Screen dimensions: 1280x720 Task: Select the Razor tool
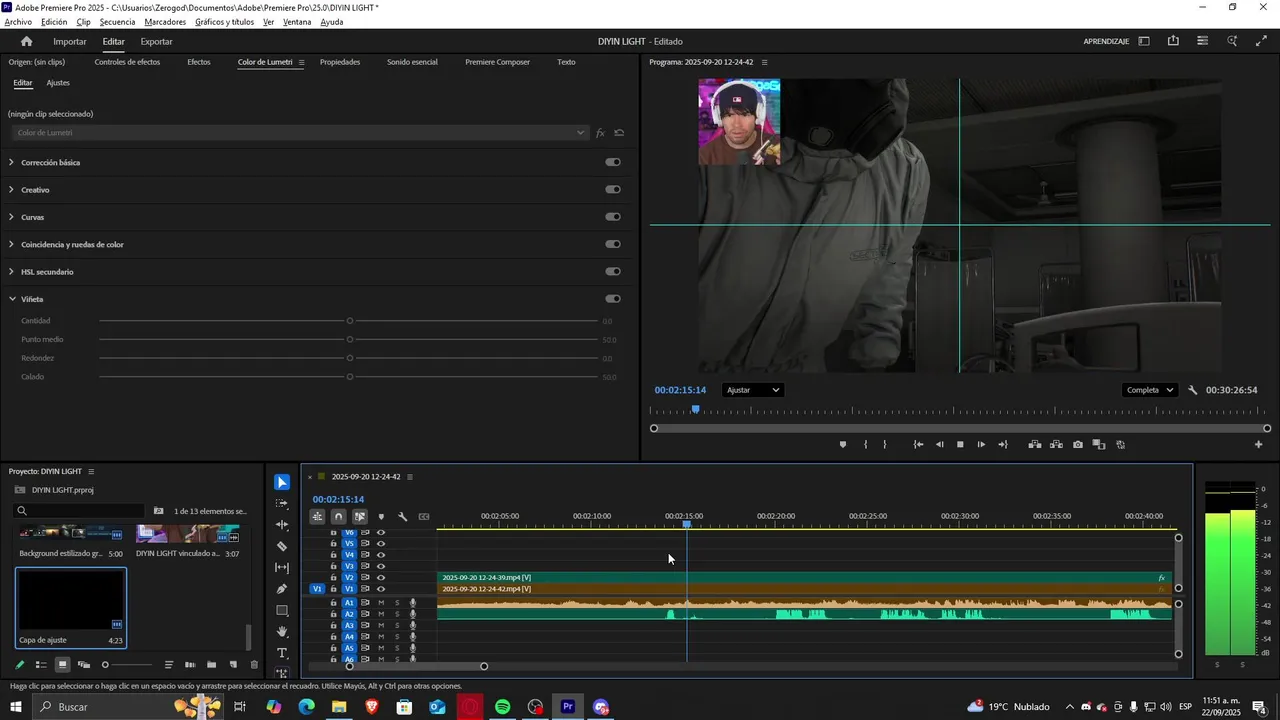282,546
